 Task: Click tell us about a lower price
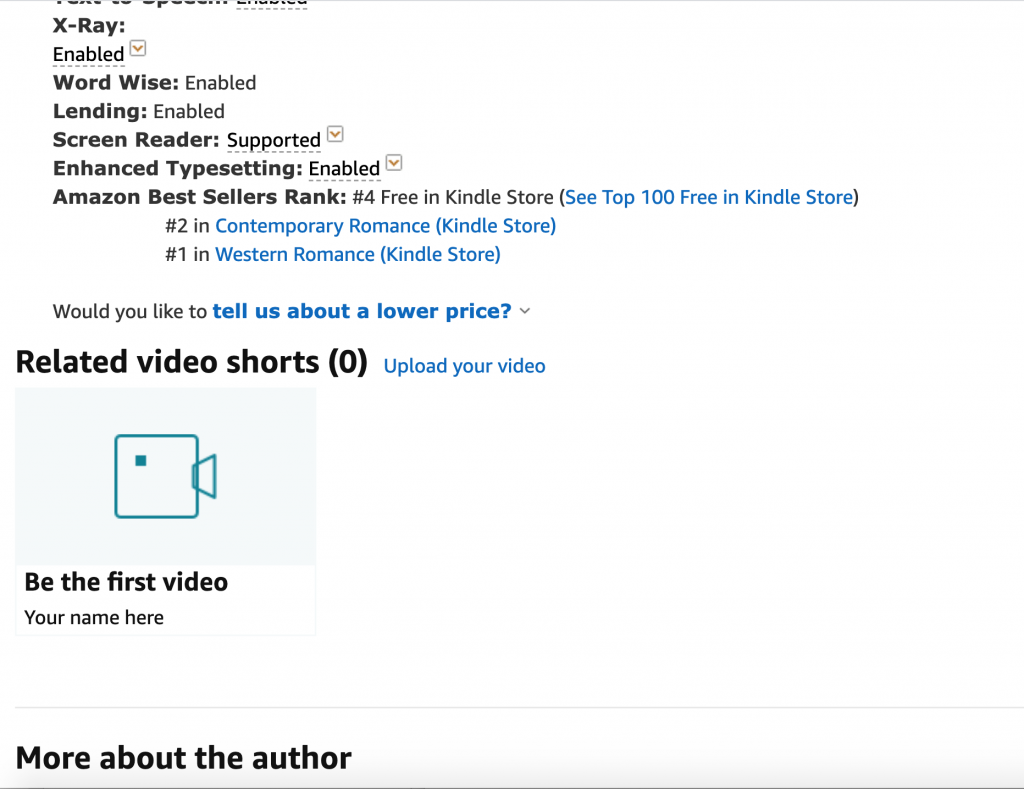362,311
